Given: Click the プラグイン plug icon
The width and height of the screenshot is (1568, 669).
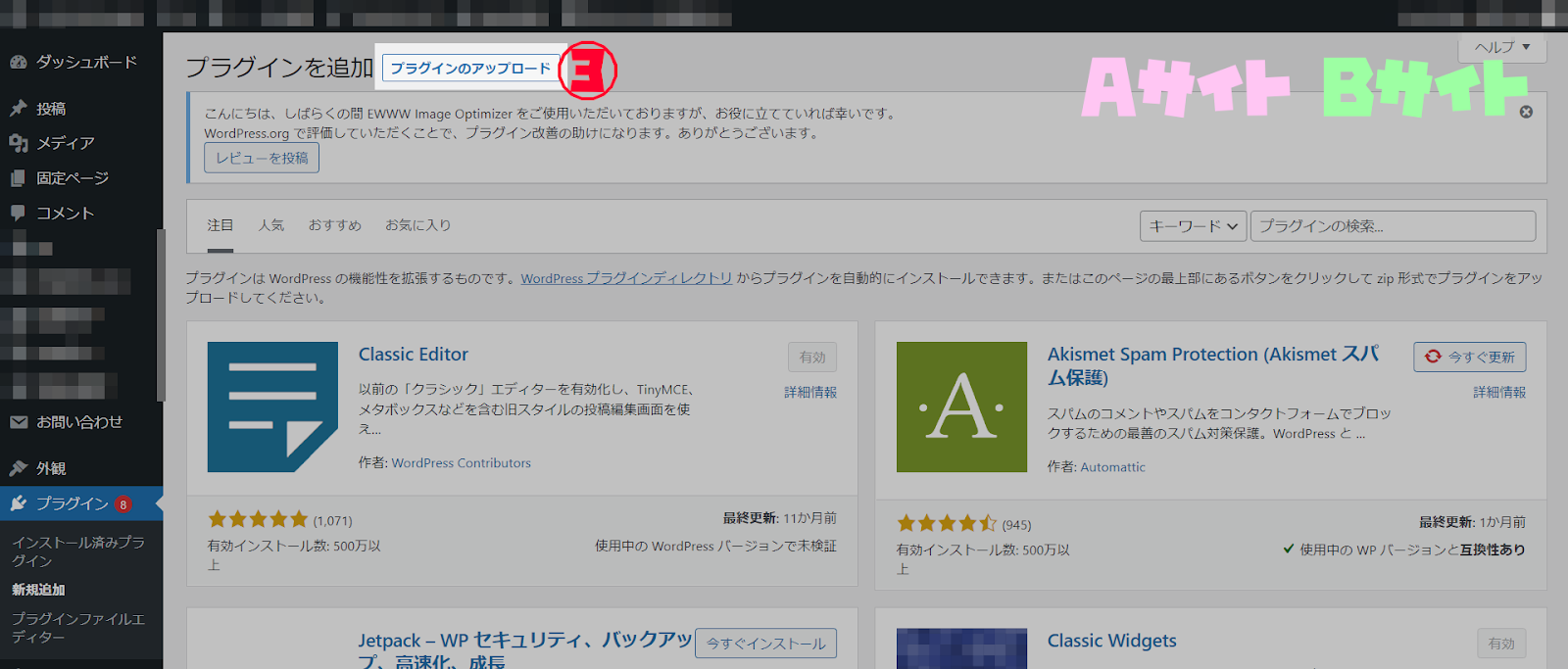Looking at the screenshot, I should (x=18, y=503).
